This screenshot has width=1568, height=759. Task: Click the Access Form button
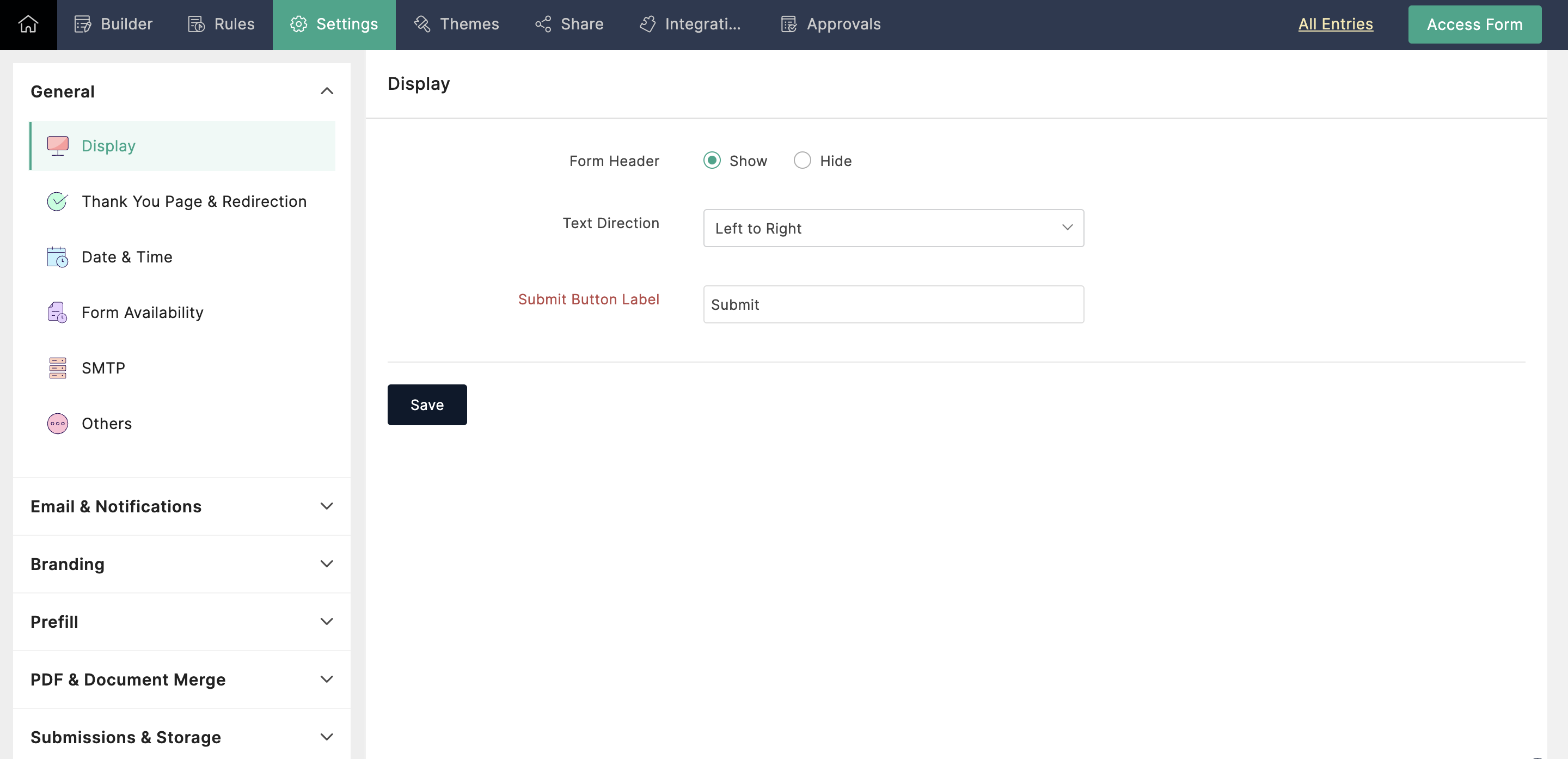(x=1474, y=25)
